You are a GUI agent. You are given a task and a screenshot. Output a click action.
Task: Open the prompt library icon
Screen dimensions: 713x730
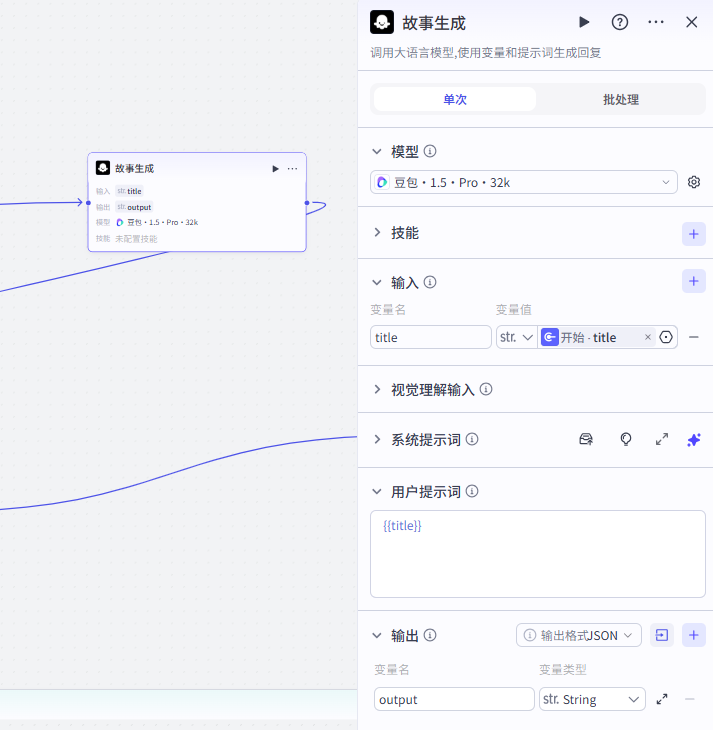586,439
